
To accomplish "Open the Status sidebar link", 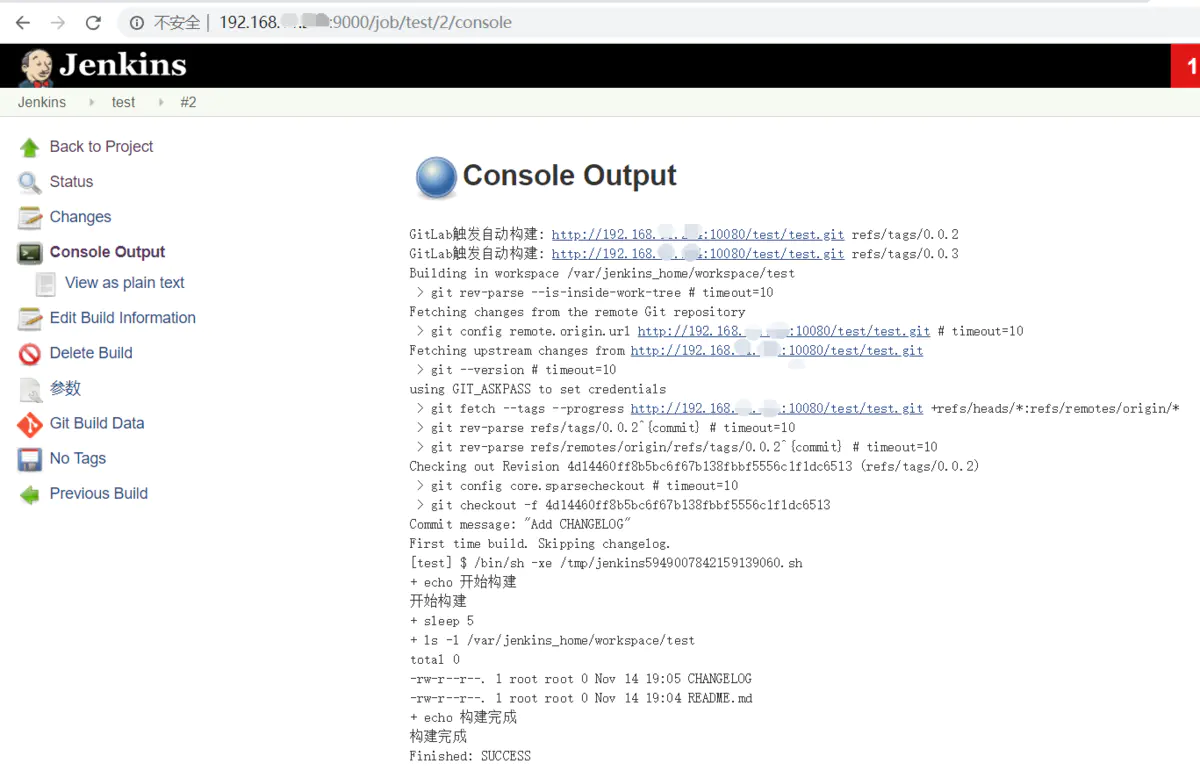I will (x=71, y=181).
